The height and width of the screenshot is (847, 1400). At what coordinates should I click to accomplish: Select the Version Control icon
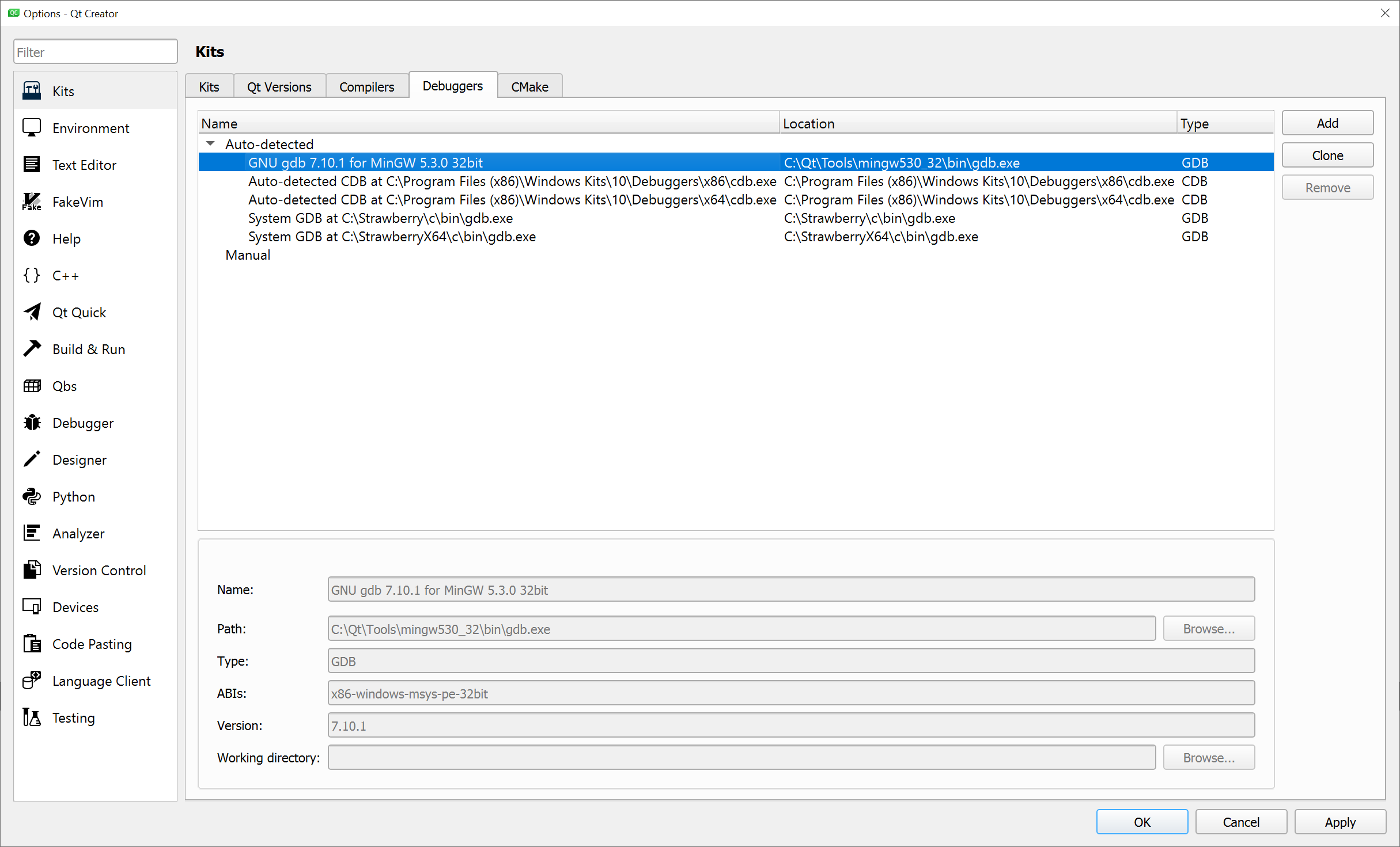pos(32,571)
